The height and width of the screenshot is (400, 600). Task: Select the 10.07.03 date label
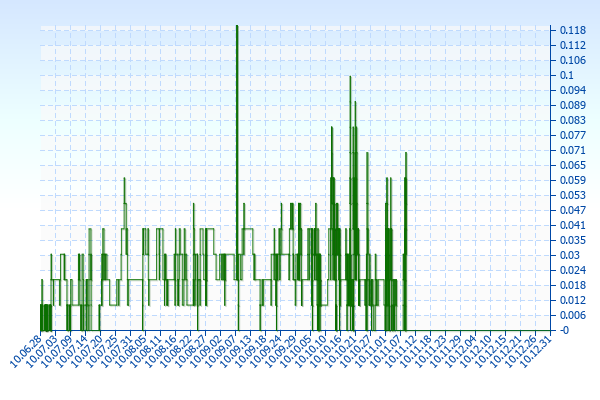click(x=41, y=351)
